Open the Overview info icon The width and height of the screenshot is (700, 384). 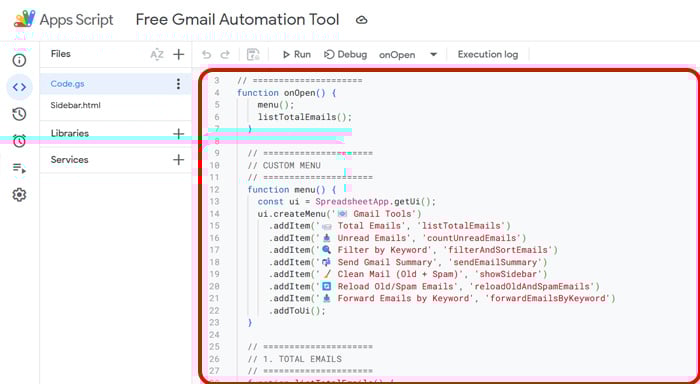click(x=19, y=60)
